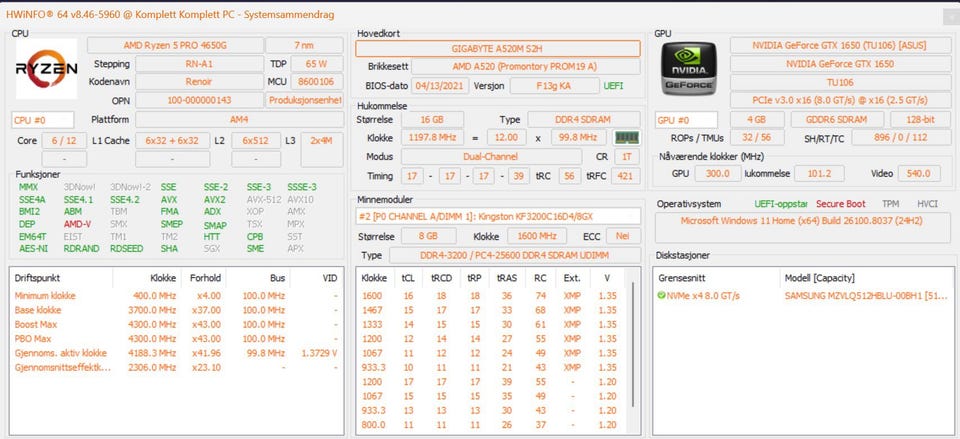The image size is (960, 439).
Task: Click the PCIe v3.0 x16 GPU bus value
Action: [839, 100]
